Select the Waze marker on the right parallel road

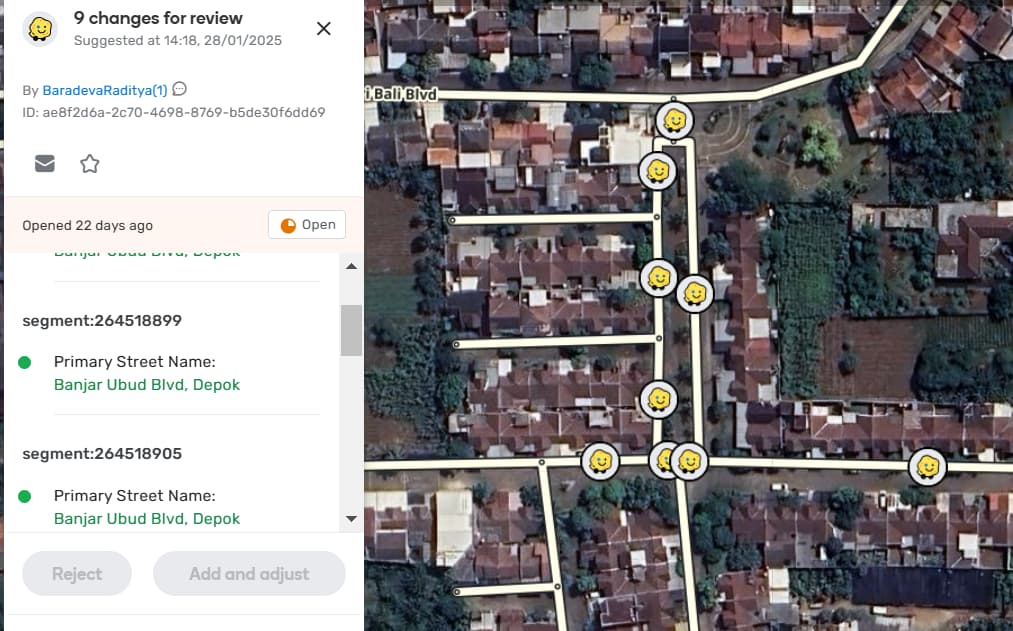point(694,294)
